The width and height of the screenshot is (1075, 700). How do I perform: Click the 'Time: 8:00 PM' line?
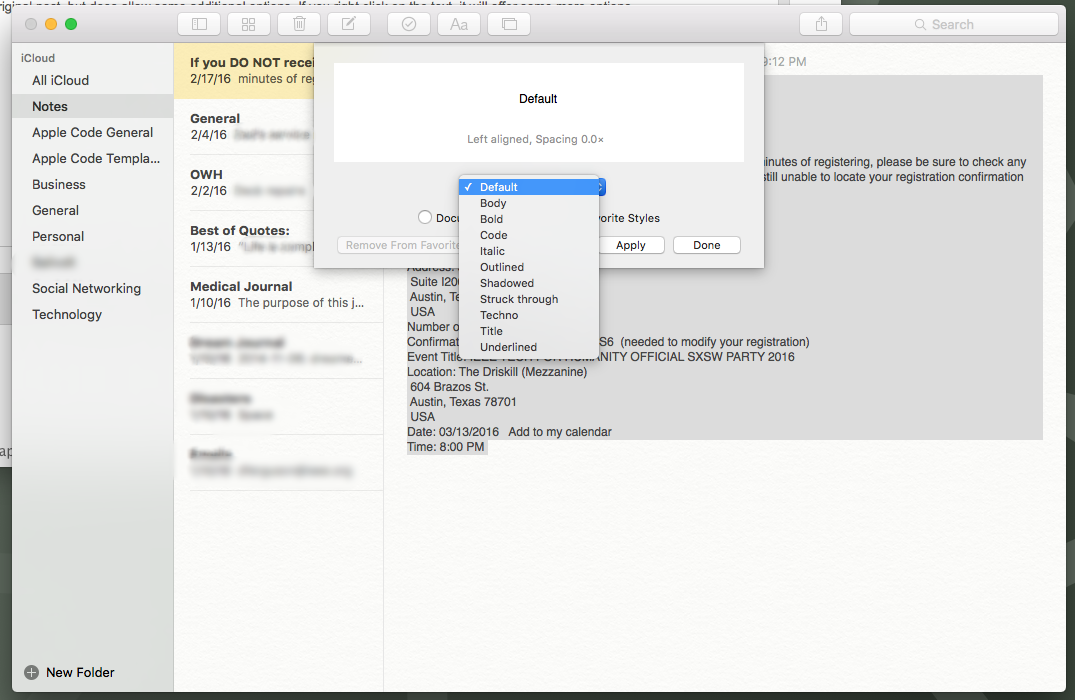[x=446, y=447]
